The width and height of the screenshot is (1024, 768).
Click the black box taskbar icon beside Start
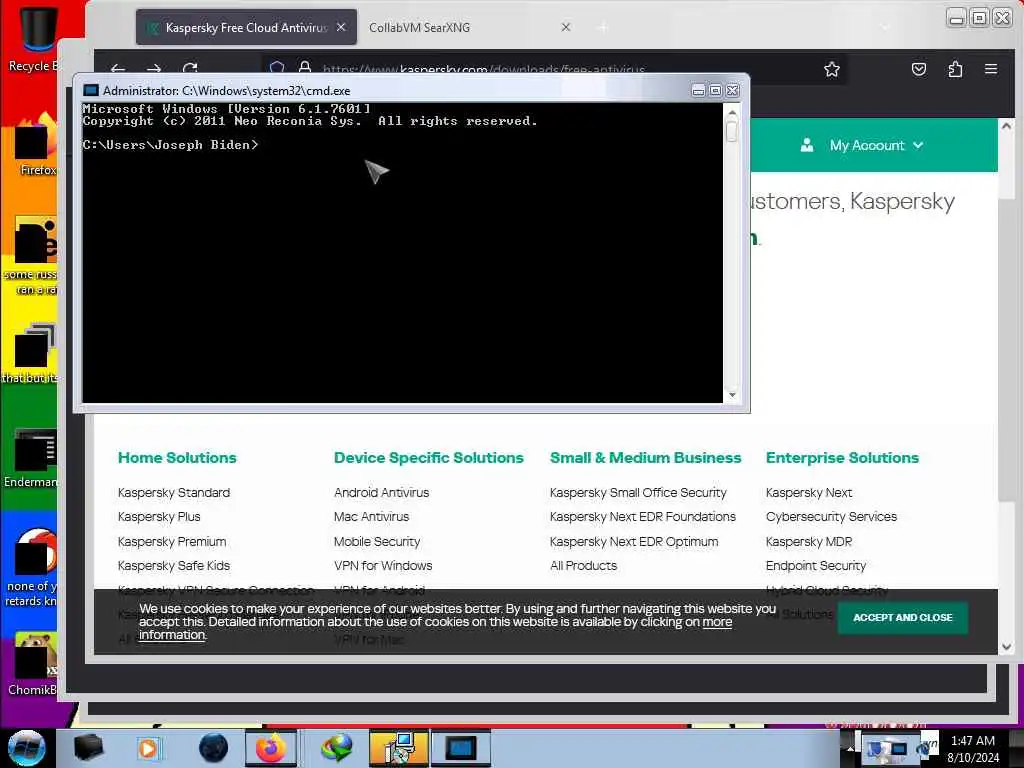point(88,748)
